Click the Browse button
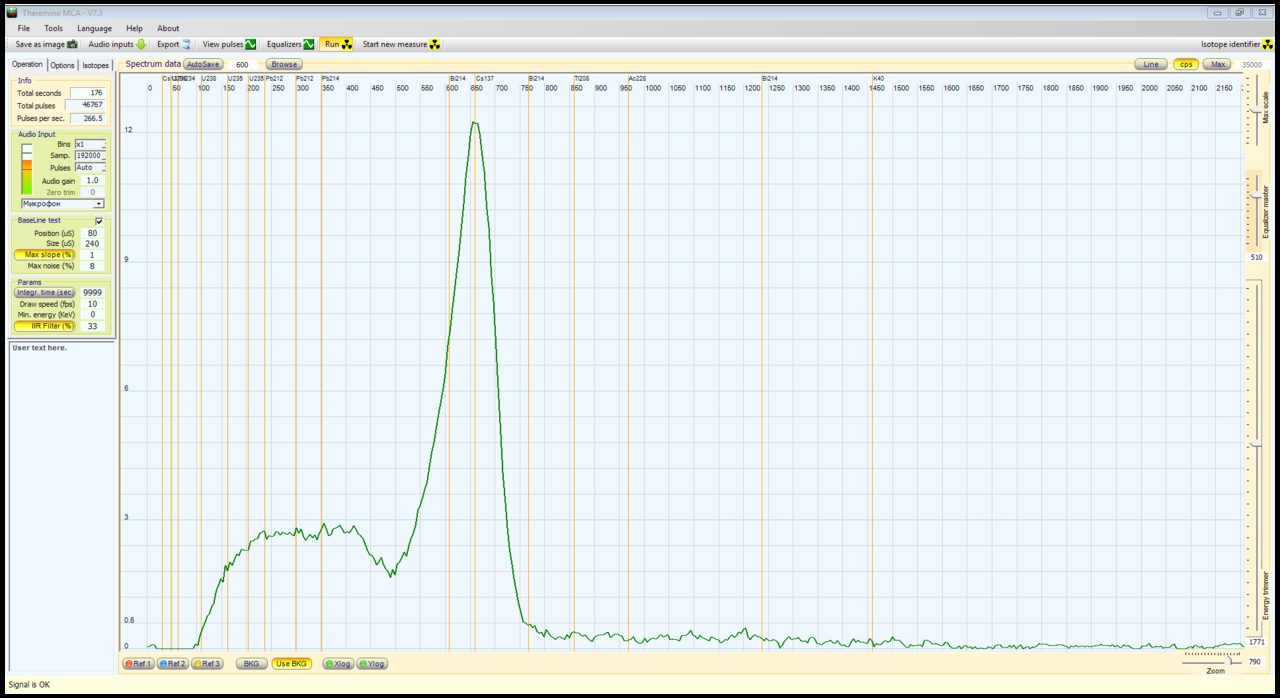 284,64
